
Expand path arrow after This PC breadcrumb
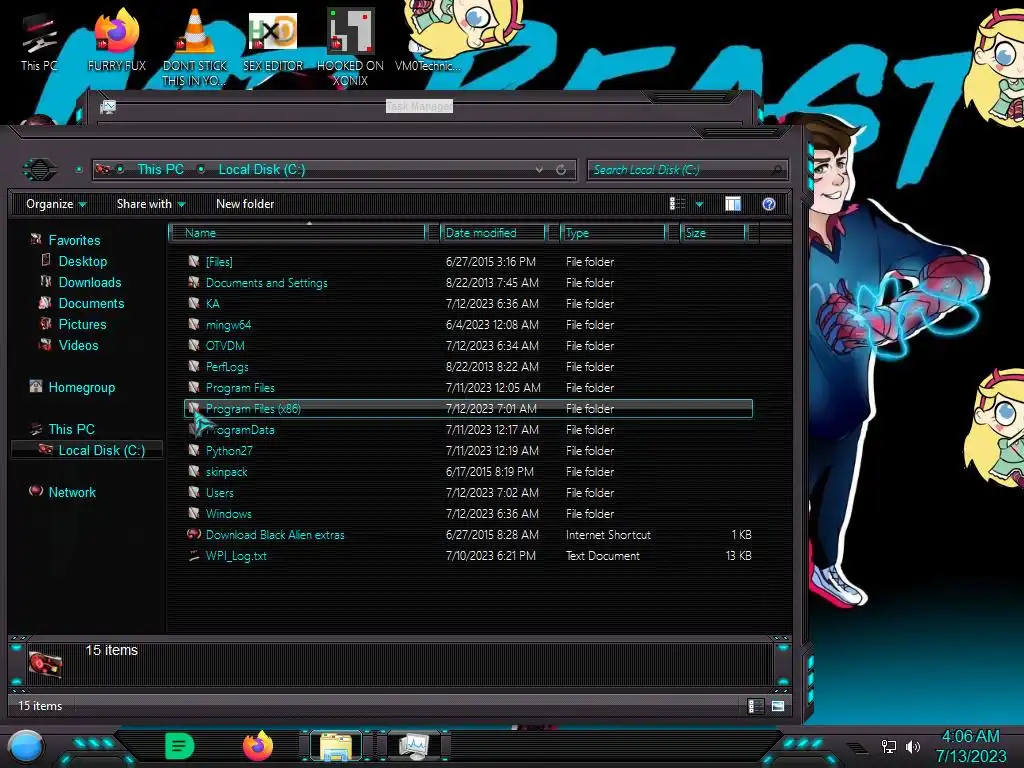[201, 170]
